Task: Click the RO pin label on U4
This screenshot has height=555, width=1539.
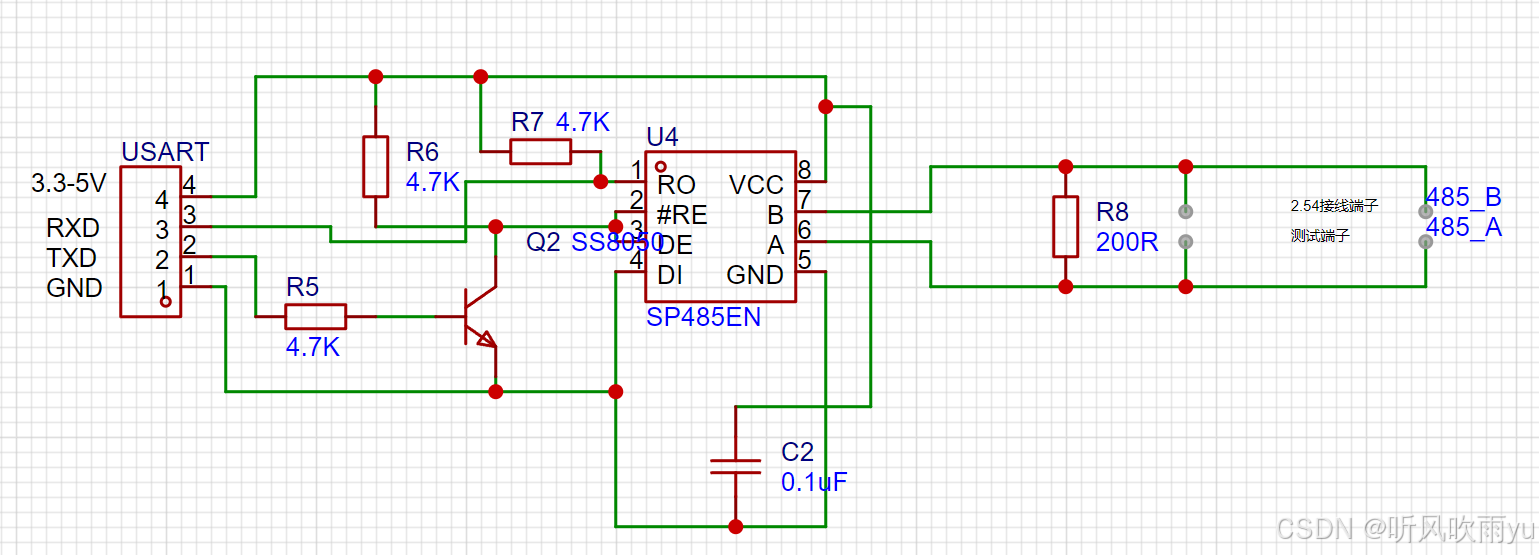Action: click(676, 185)
